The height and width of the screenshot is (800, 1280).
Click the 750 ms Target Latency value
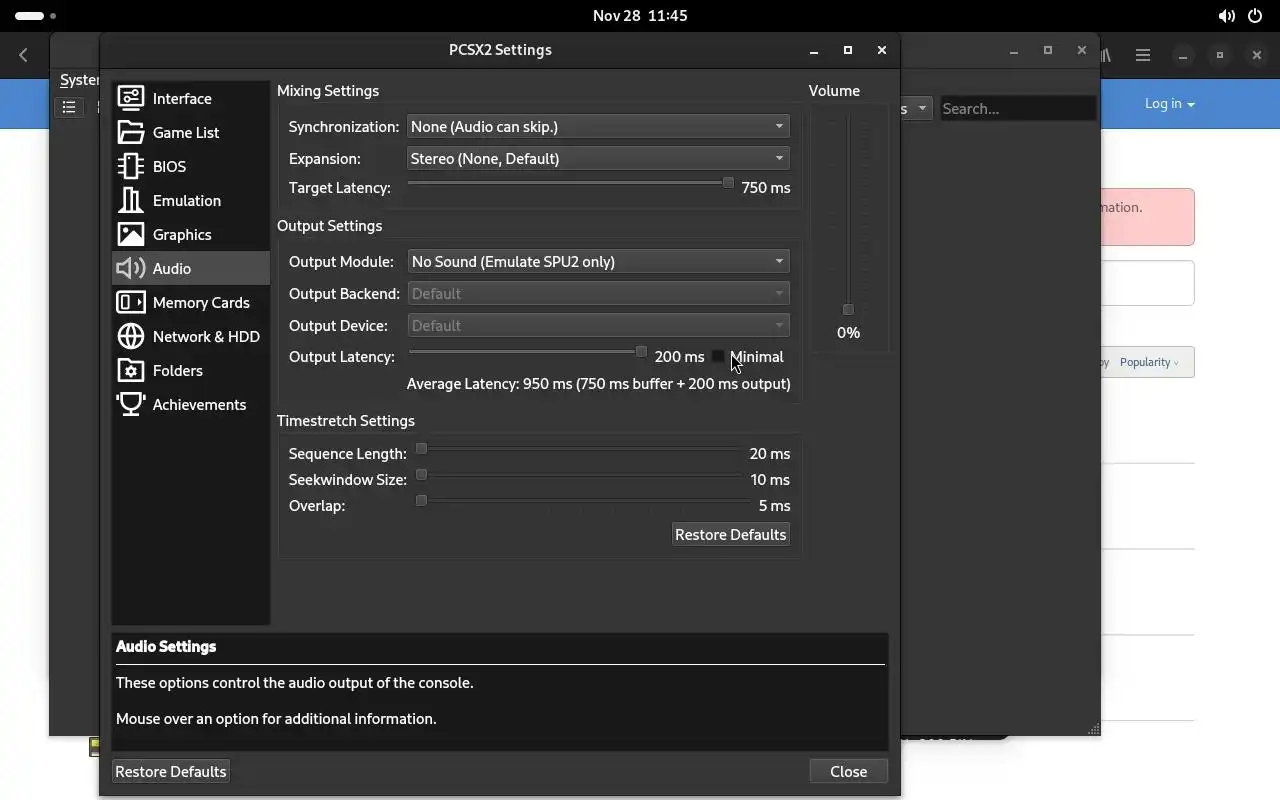766,187
